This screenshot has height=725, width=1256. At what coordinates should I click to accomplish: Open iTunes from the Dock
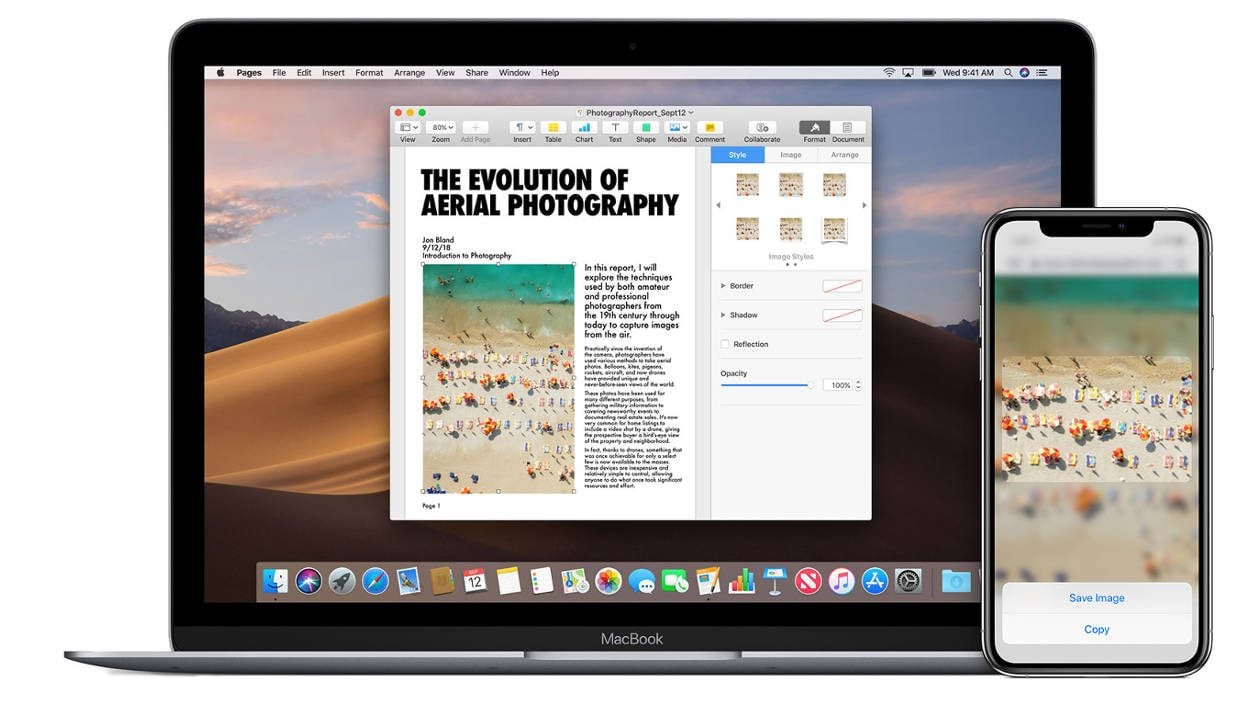(x=842, y=580)
